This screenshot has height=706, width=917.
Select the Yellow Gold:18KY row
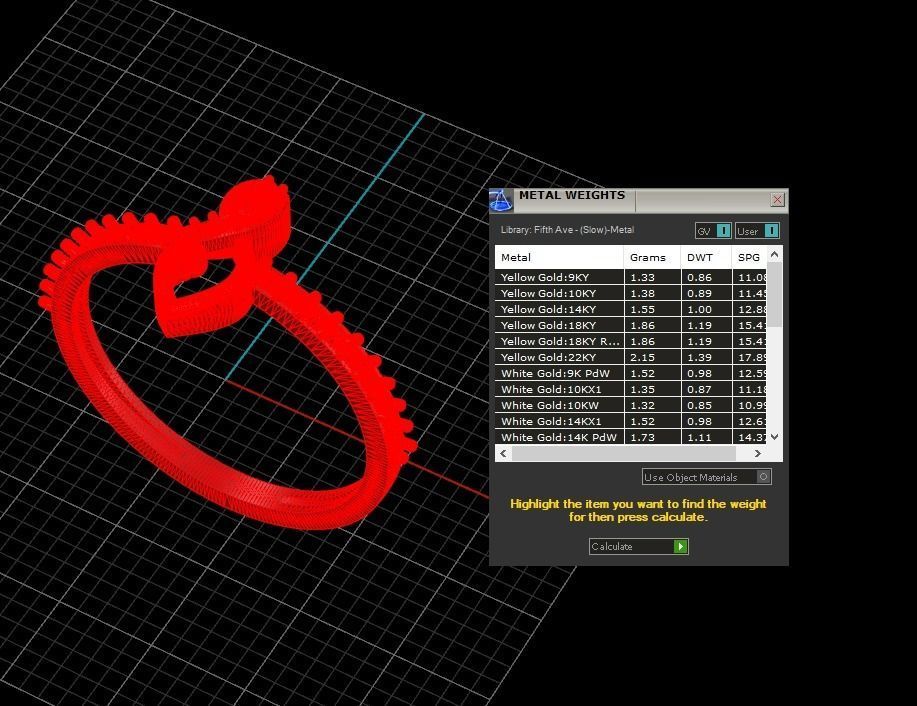[630, 325]
